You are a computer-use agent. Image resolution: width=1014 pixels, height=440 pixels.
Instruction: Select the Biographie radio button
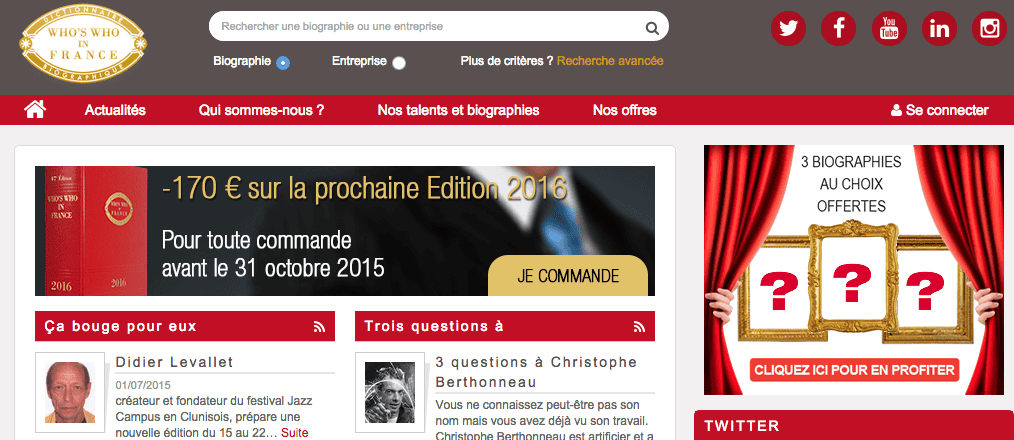(283, 63)
